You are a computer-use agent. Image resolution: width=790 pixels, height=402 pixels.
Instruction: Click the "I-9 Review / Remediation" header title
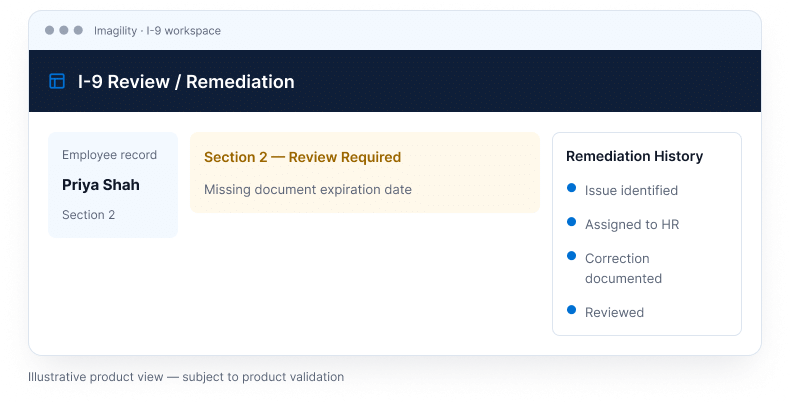[186, 82]
